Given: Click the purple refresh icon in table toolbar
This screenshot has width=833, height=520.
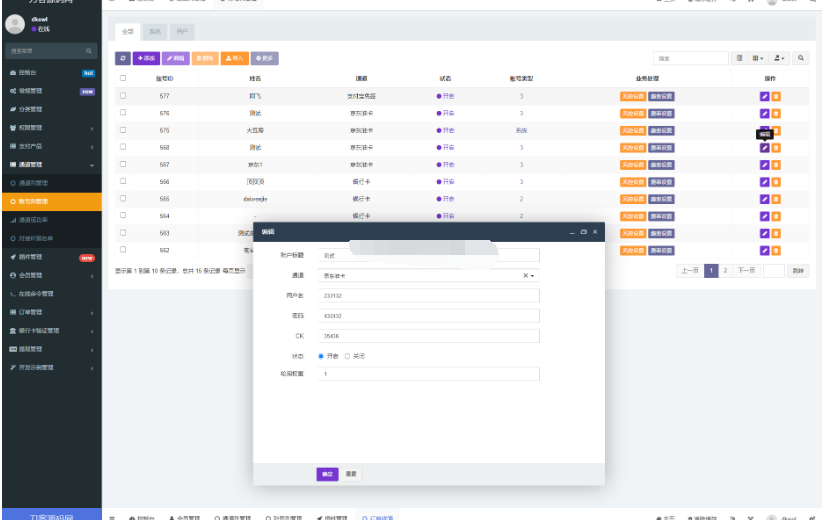Looking at the screenshot, I should tap(123, 59).
